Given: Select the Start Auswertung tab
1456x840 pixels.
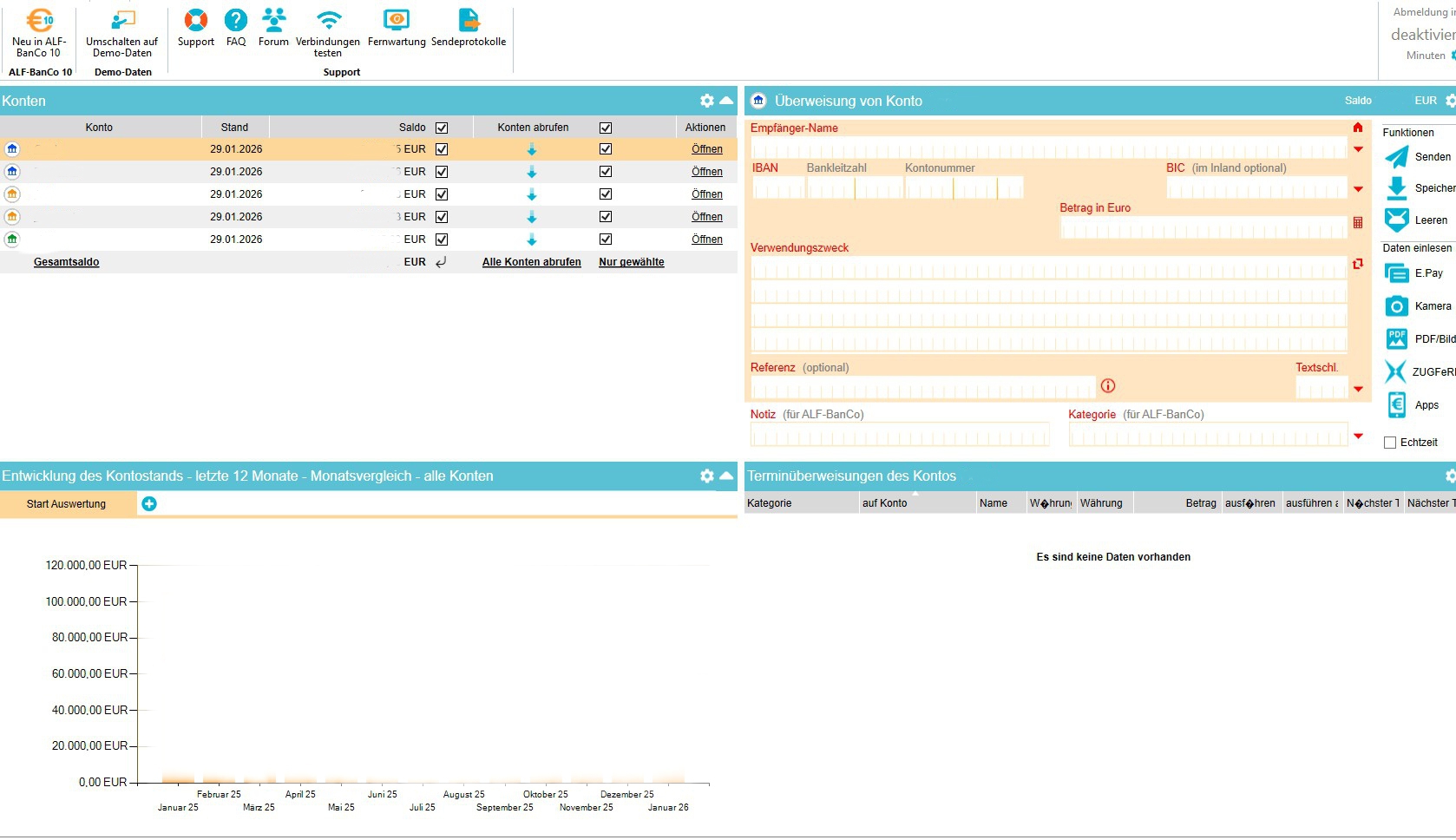Looking at the screenshot, I should click(67, 504).
